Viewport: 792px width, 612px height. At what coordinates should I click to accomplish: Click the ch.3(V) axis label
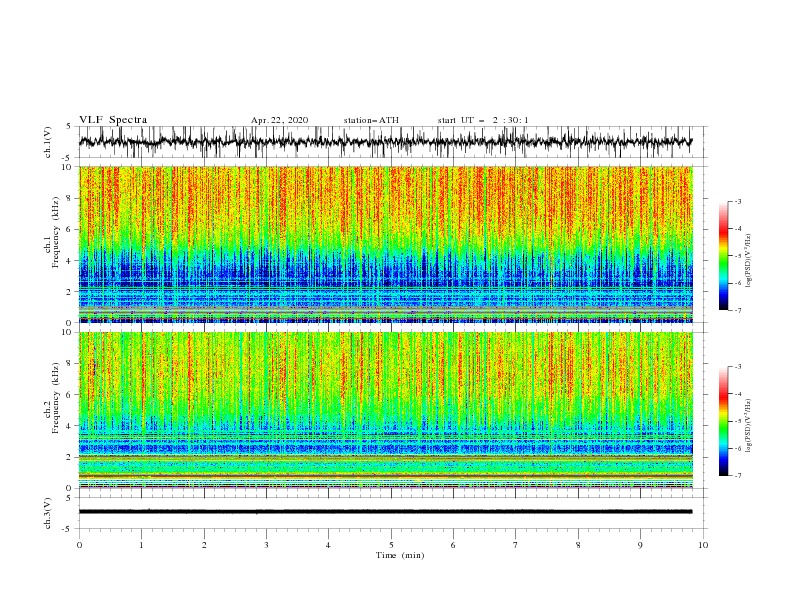click(48, 513)
